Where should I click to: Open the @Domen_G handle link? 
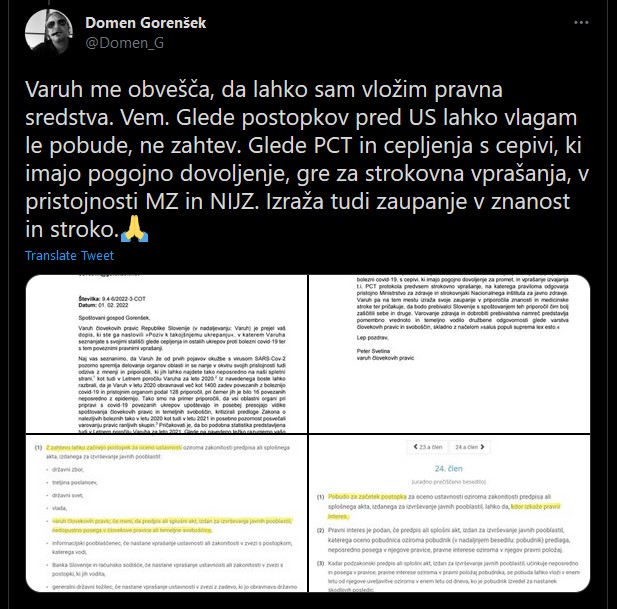pyautogui.click(x=124, y=42)
